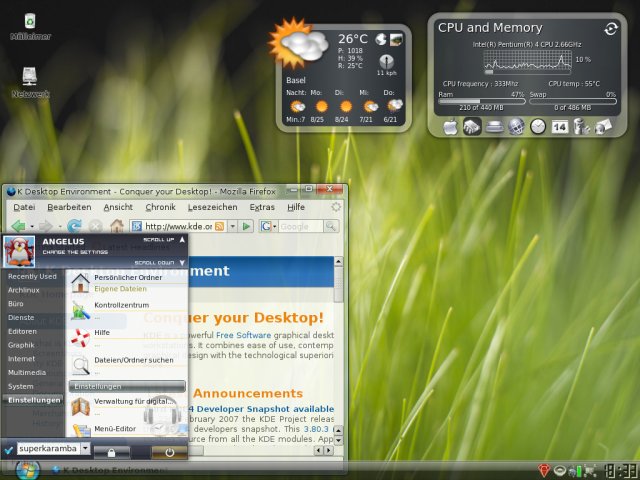Image resolution: width=640 pixels, height=480 pixels.
Task: Select the mail envelope icon in widget dock
Action: click(x=603, y=127)
